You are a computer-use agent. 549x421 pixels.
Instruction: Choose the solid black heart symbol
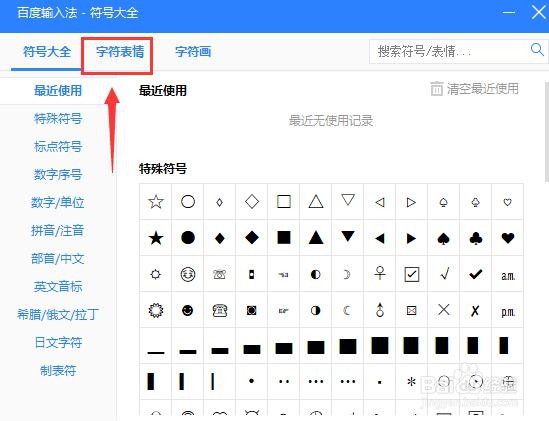508,238
